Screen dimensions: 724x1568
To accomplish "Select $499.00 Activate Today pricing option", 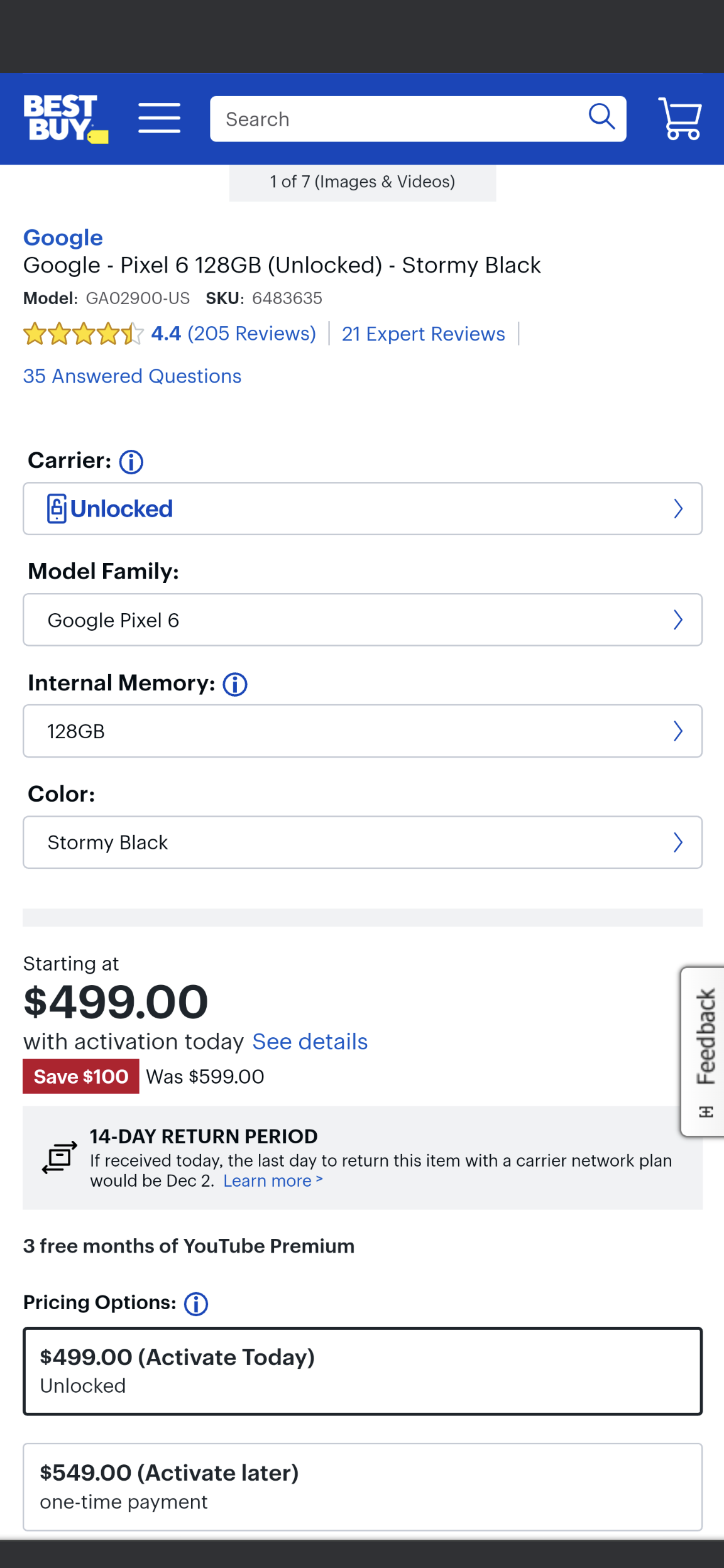I will [x=363, y=1371].
